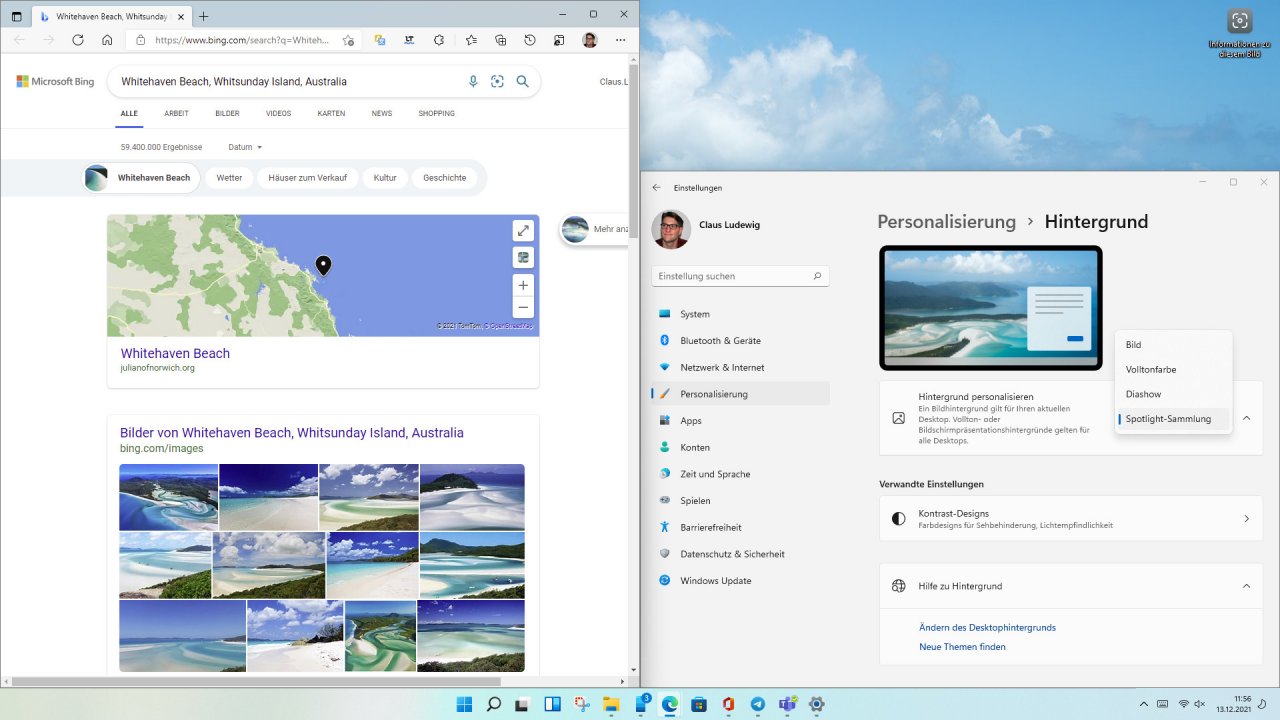1280x720 pixels.
Task: Open Windows Update settings
Action: pyautogui.click(x=740, y=581)
